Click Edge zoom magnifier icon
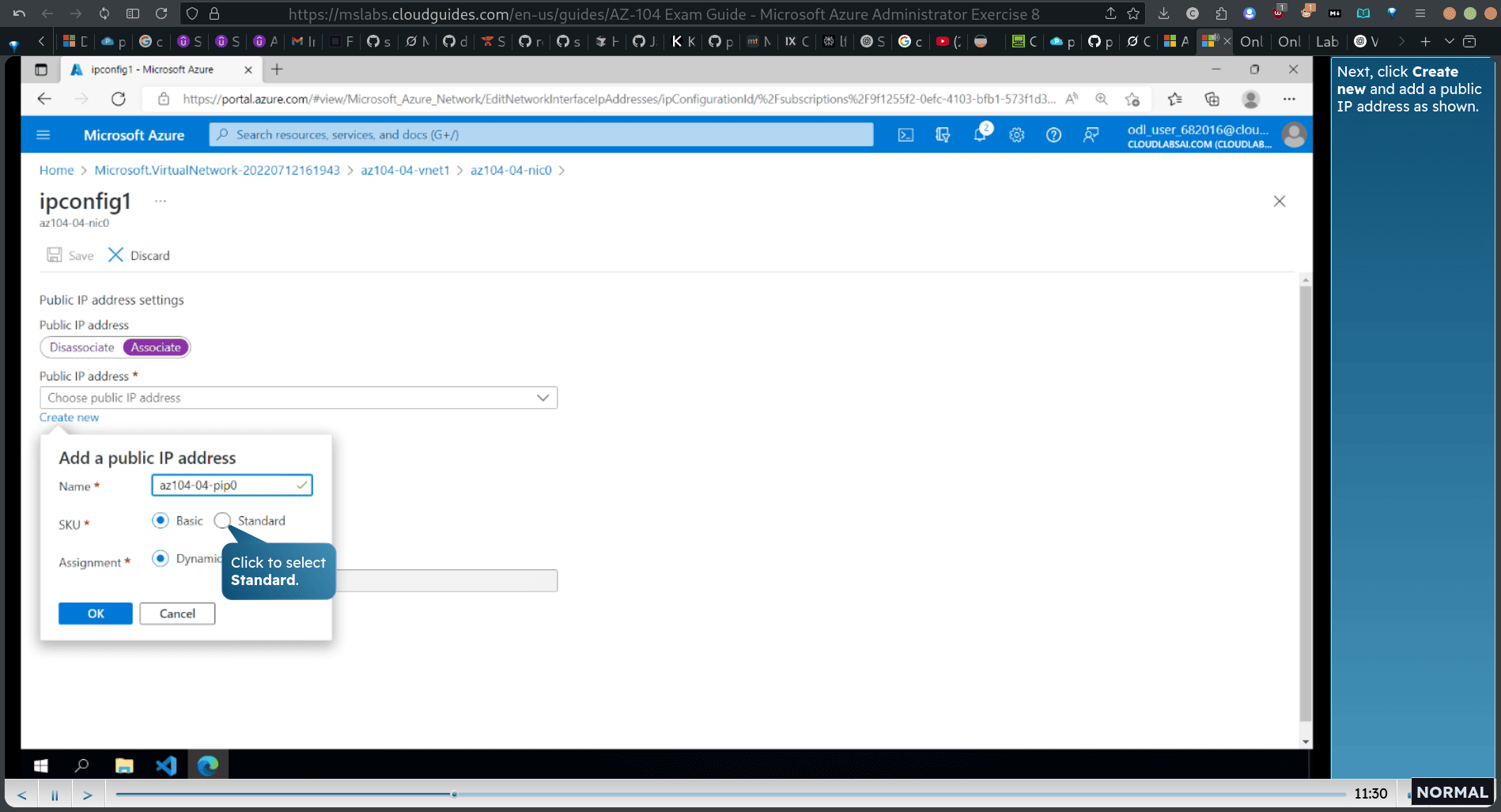Viewport: 1501px width, 812px height. [x=1101, y=99]
